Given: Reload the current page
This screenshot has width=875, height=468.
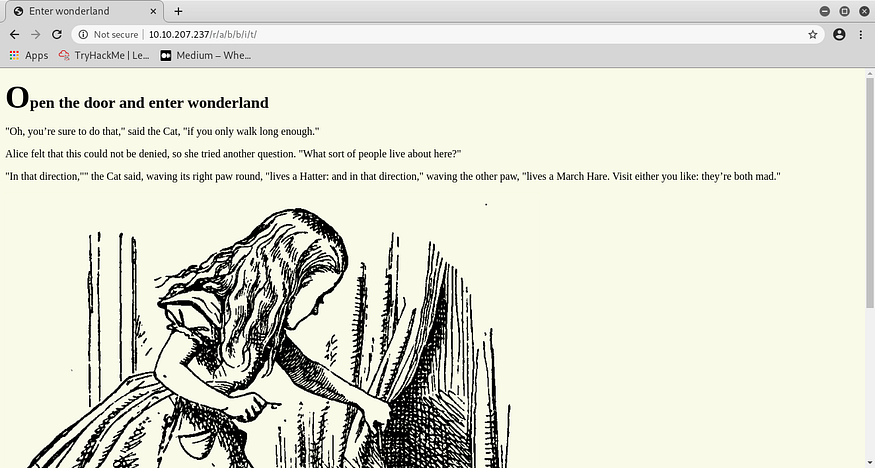Looking at the screenshot, I should tap(56, 35).
